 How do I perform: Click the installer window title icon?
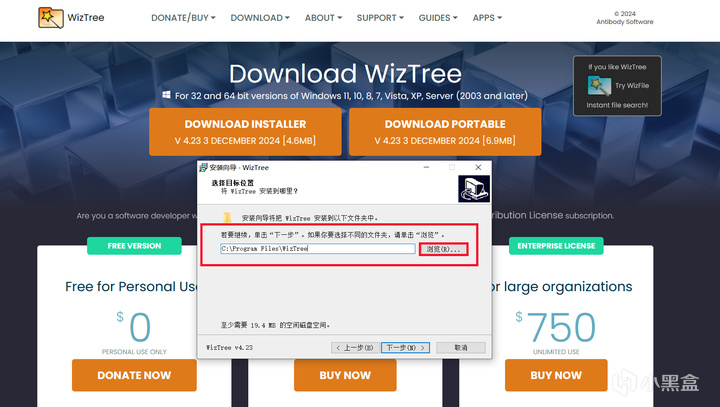[x=203, y=168]
